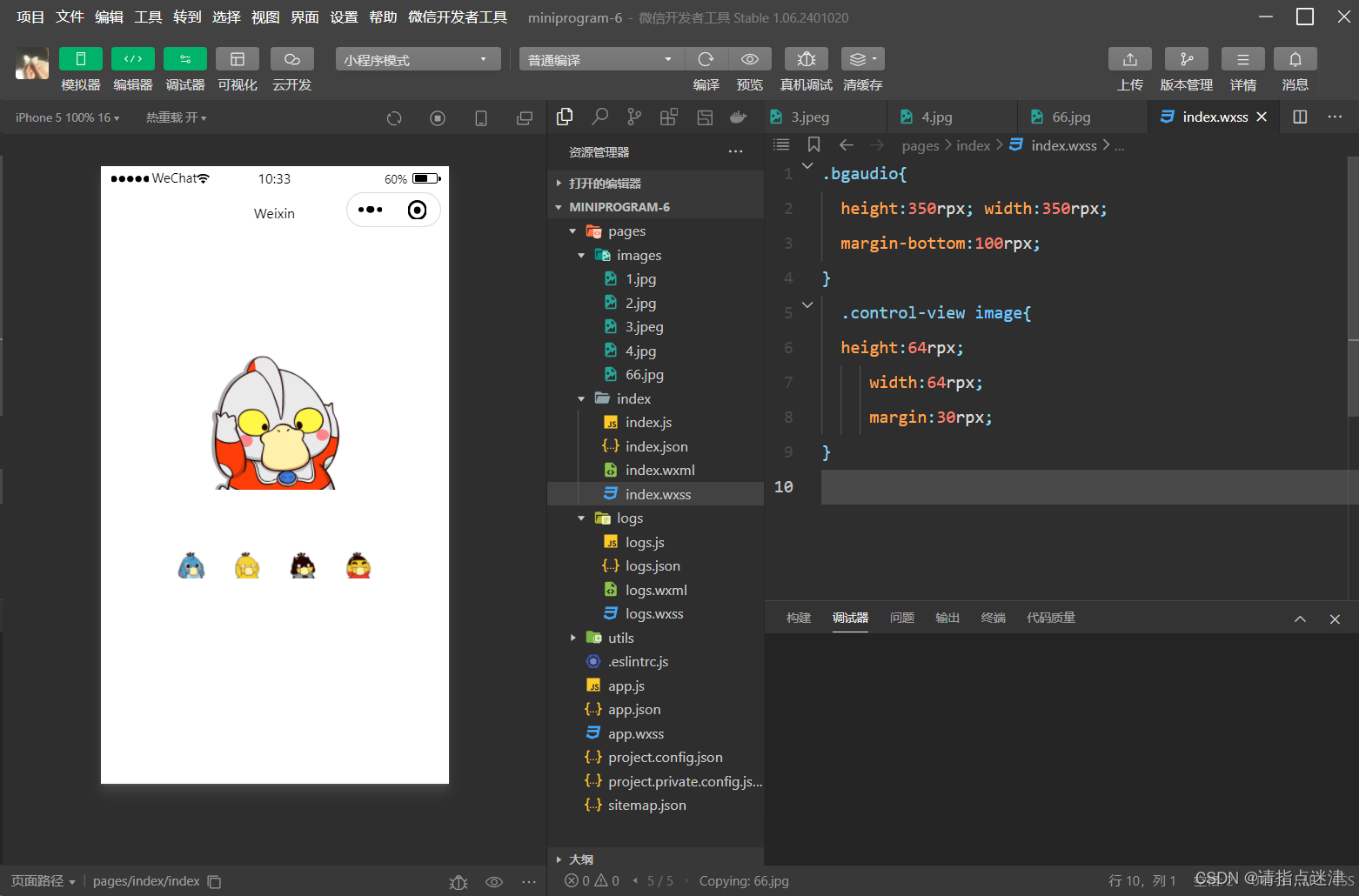The width and height of the screenshot is (1359, 896).
Task: Fold the .bgaudio CSS block
Action: click(807, 165)
